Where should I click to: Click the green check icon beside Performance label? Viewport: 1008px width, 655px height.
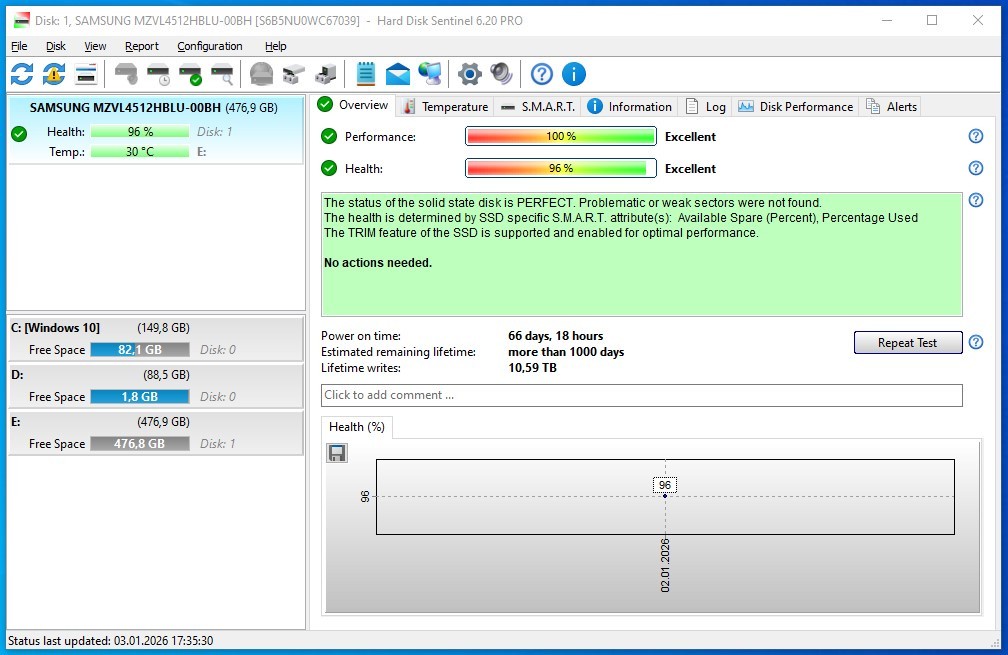329,136
